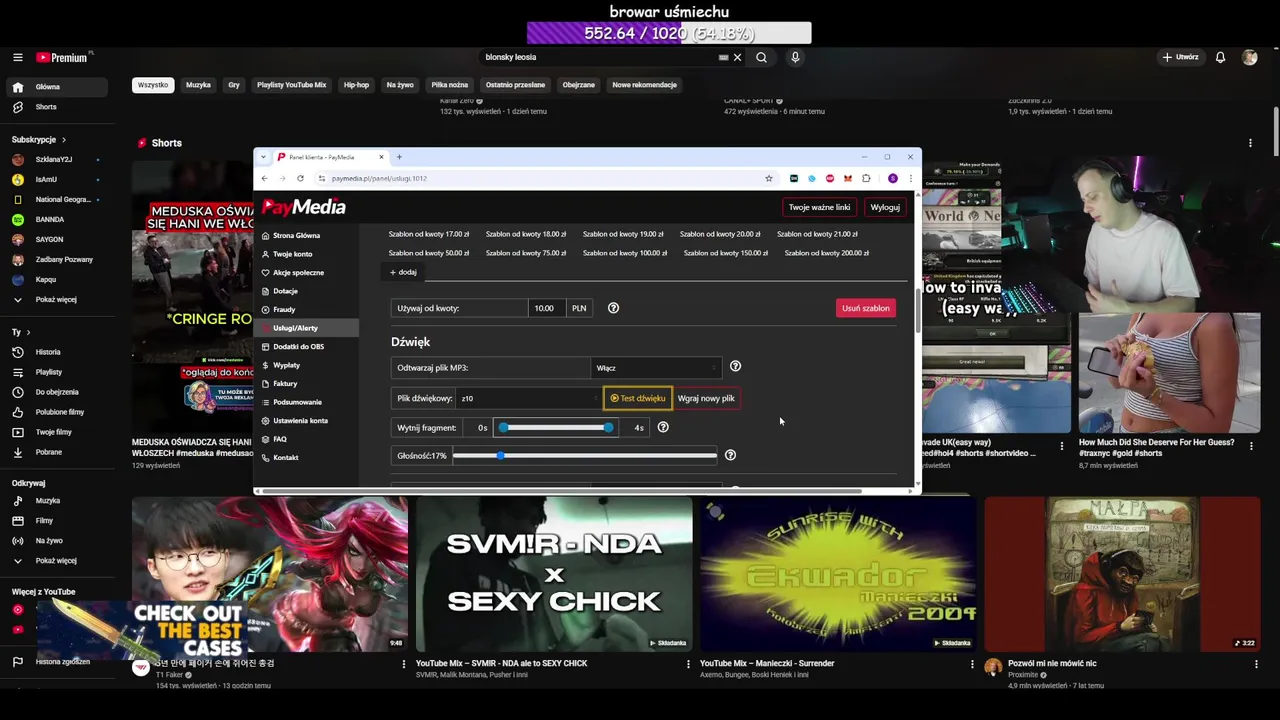The height and width of the screenshot is (720, 1280).
Task: Open Wypłaty in PayMedia sidebar
Action: point(306,365)
